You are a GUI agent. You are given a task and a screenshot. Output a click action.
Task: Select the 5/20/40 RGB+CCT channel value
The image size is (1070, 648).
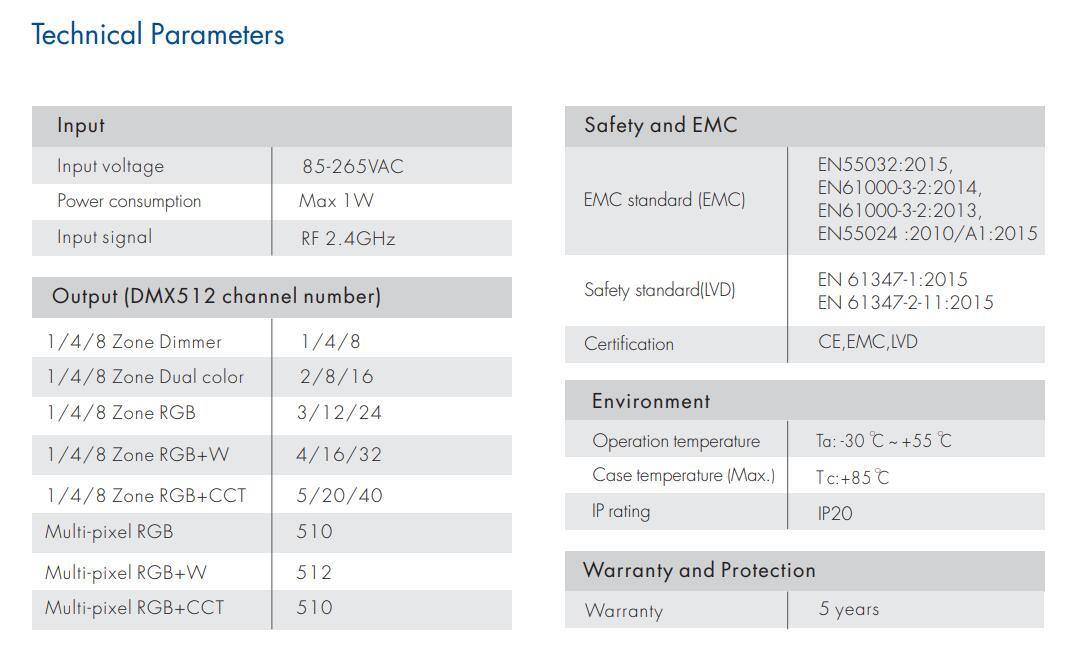click(x=339, y=495)
